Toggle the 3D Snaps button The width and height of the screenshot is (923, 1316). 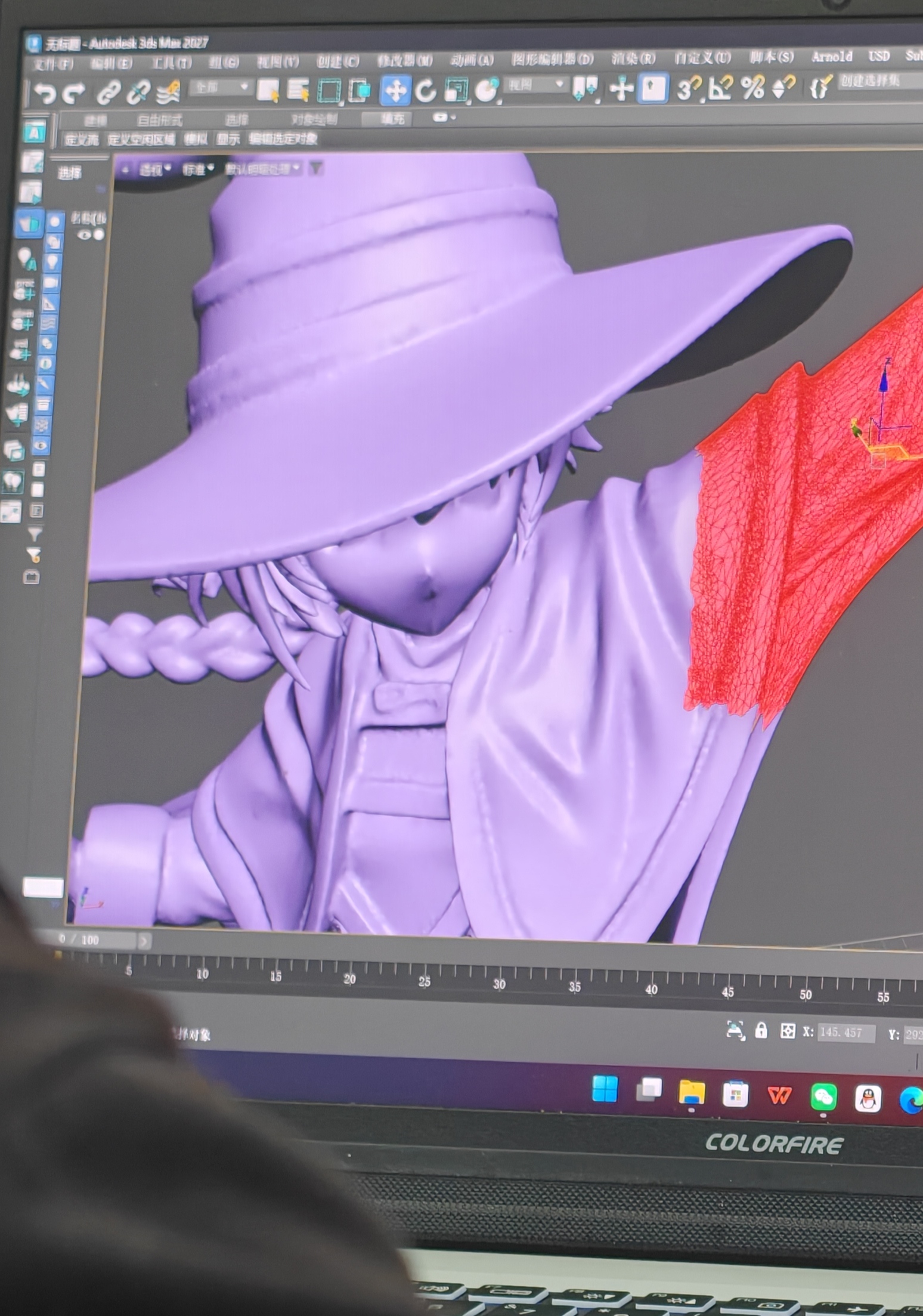point(689,89)
